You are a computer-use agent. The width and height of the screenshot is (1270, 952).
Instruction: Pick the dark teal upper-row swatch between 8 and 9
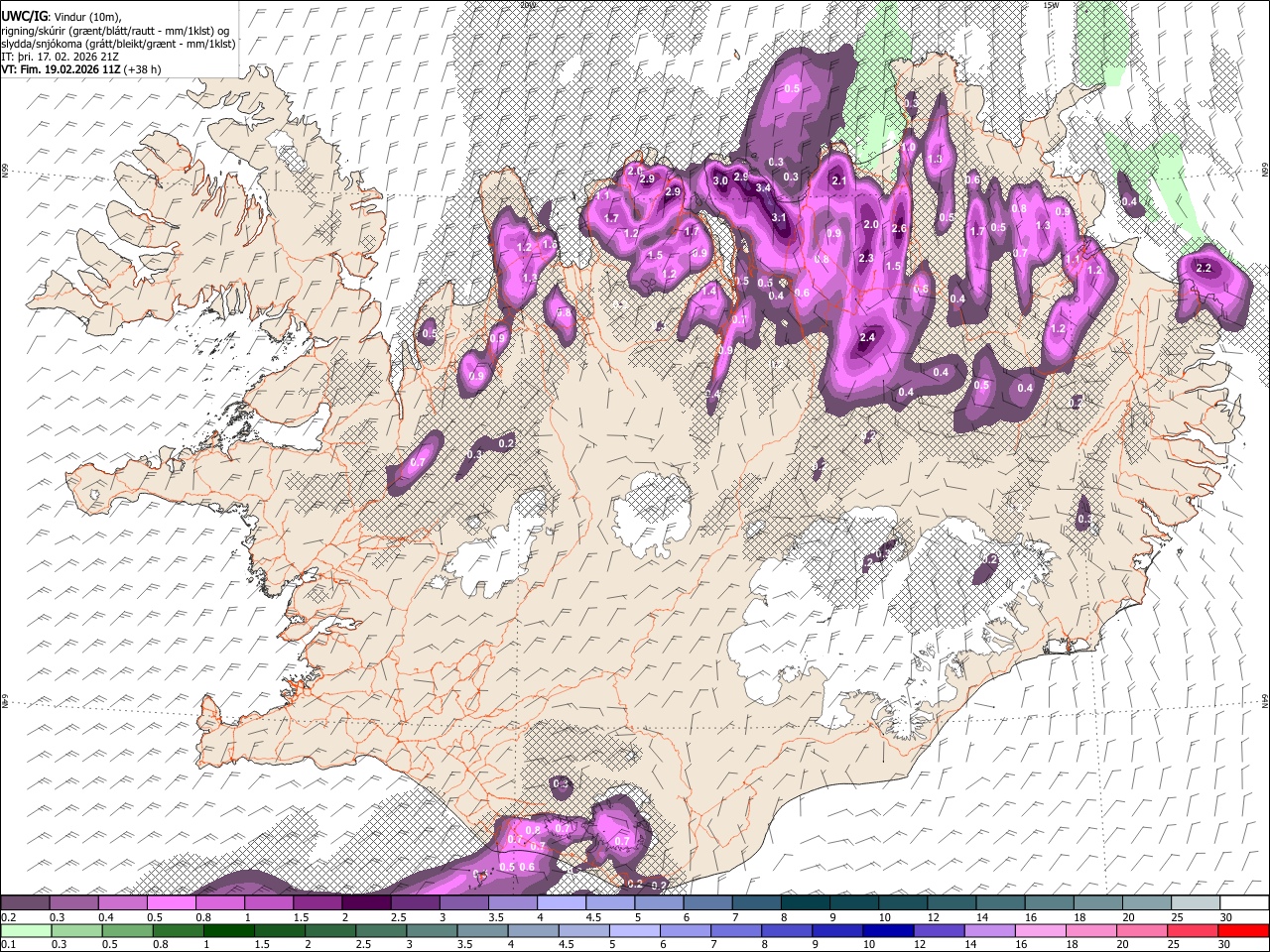(x=804, y=903)
